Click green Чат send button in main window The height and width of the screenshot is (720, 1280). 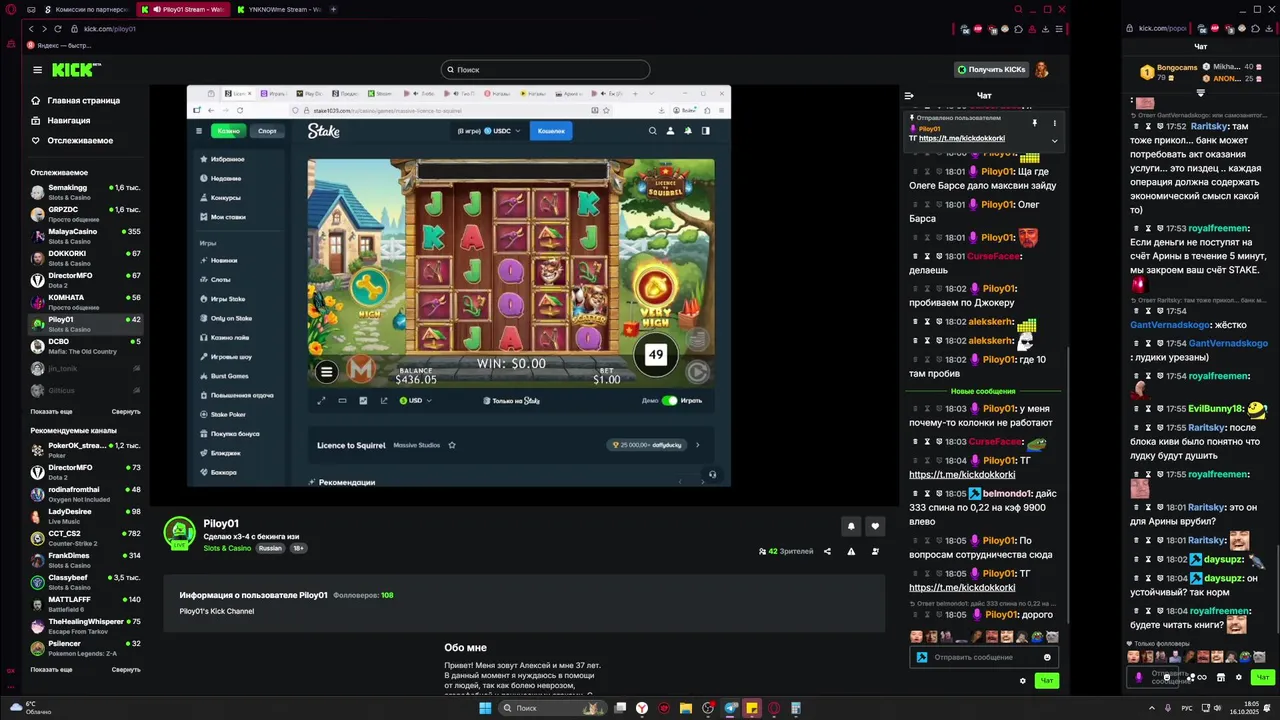pos(1047,681)
